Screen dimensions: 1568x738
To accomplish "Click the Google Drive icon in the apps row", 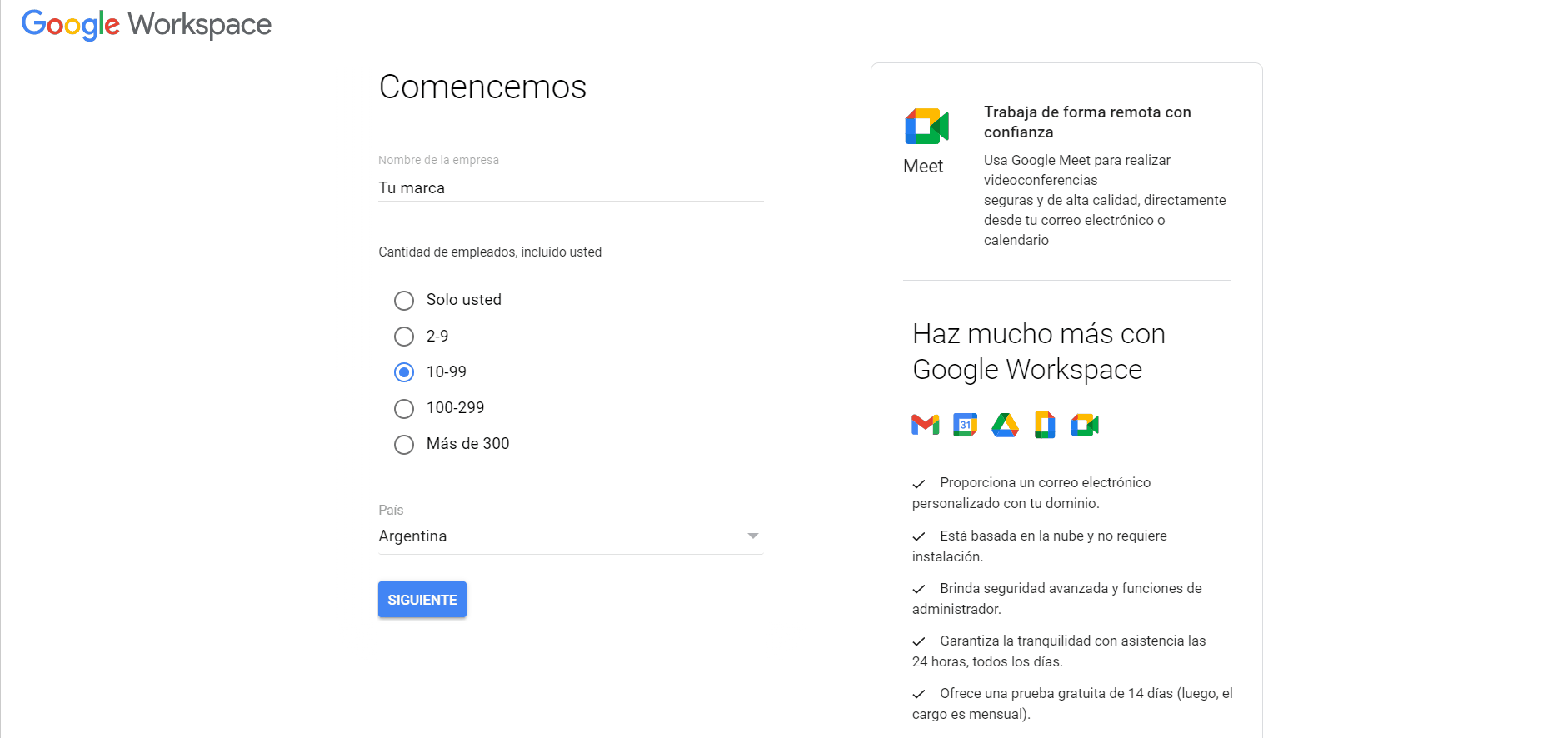I will coord(1006,425).
